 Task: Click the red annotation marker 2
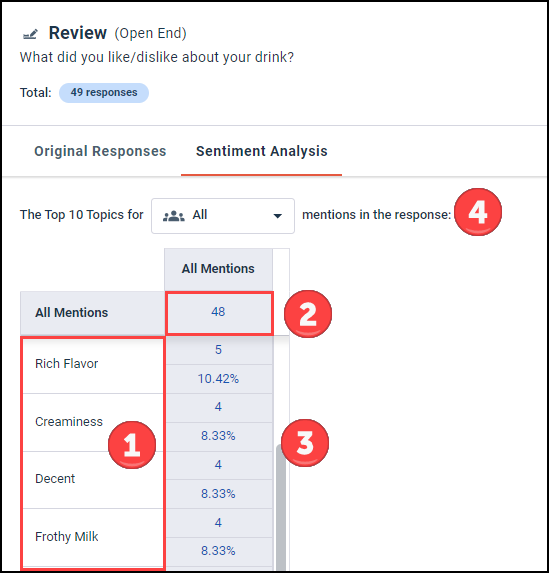pyautogui.click(x=308, y=314)
